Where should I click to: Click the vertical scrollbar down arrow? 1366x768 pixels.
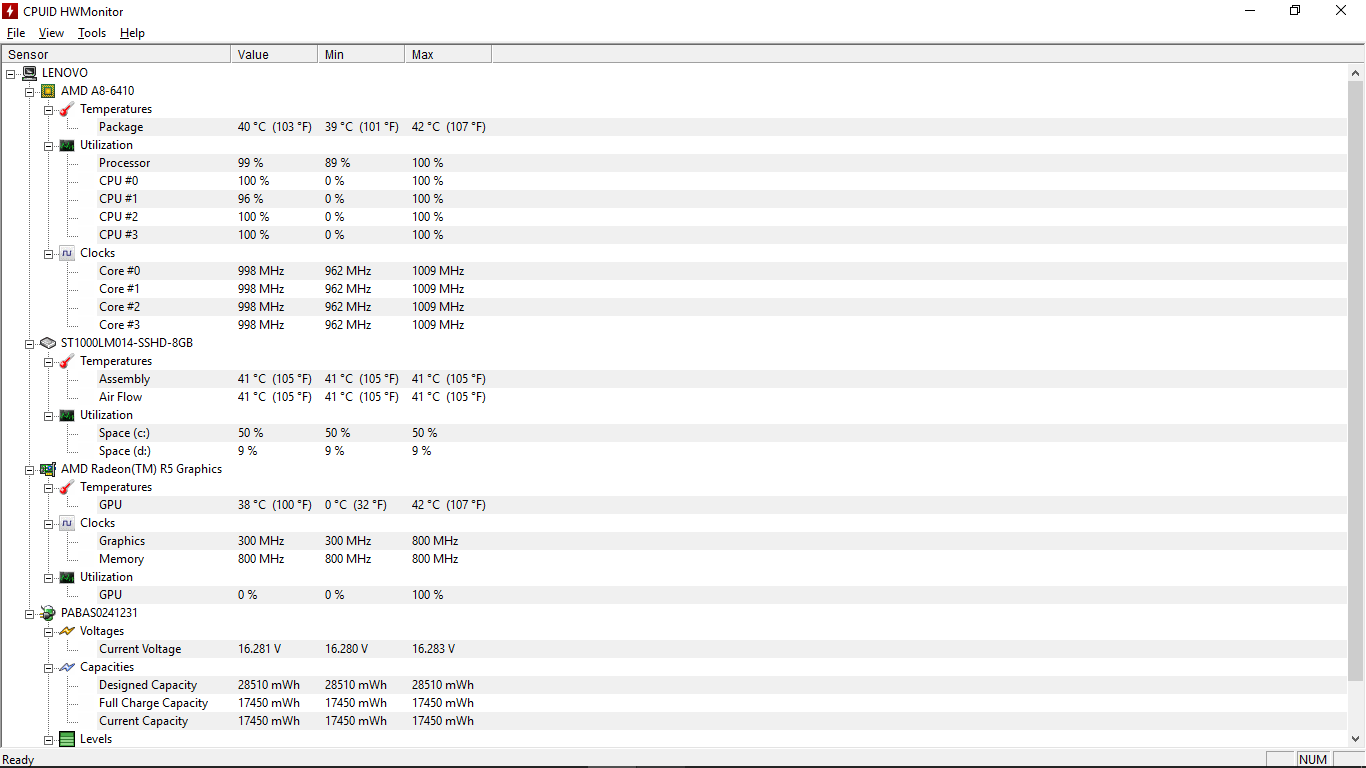click(1356, 739)
